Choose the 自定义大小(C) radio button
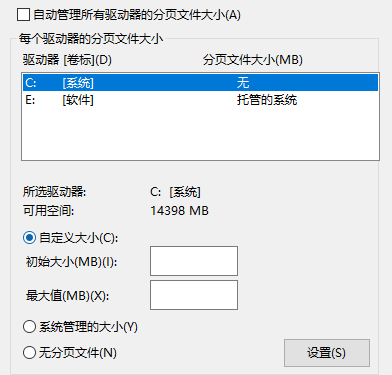This screenshot has width=392, height=375. [29, 238]
